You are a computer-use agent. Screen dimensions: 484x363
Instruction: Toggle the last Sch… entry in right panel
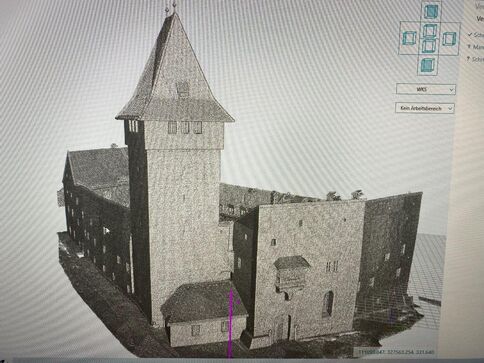(x=476, y=59)
